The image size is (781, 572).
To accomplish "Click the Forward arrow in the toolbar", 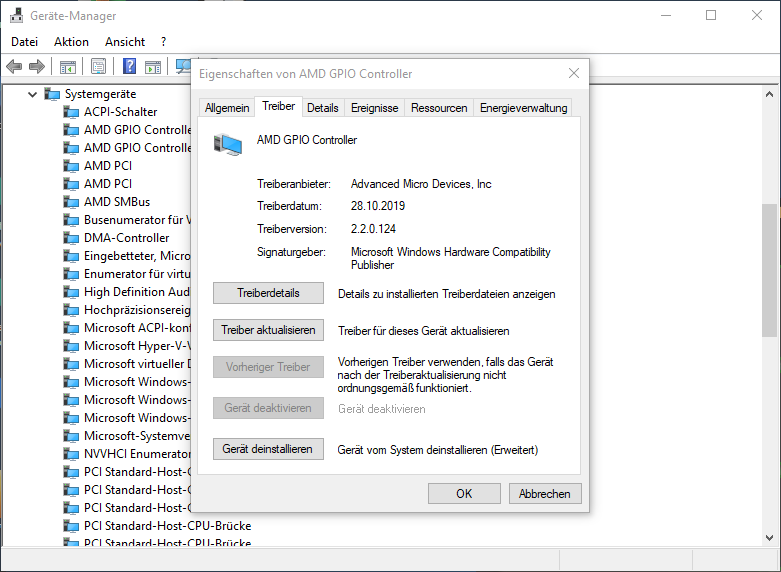I will coord(37,66).
